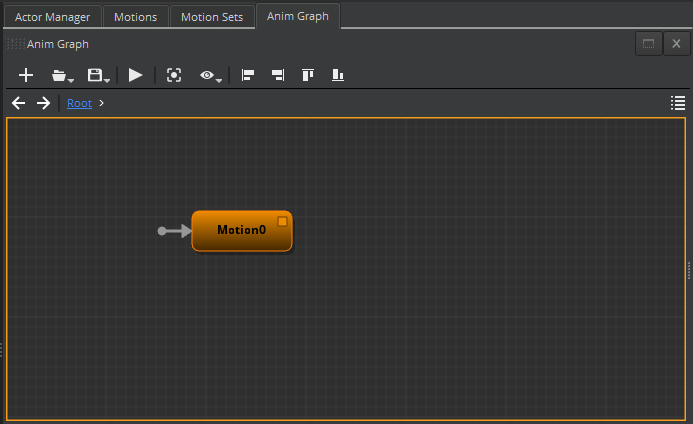The image size is (693, 424).
Task: Switch to the Motion Sets tab
Action: pos(211,17)
